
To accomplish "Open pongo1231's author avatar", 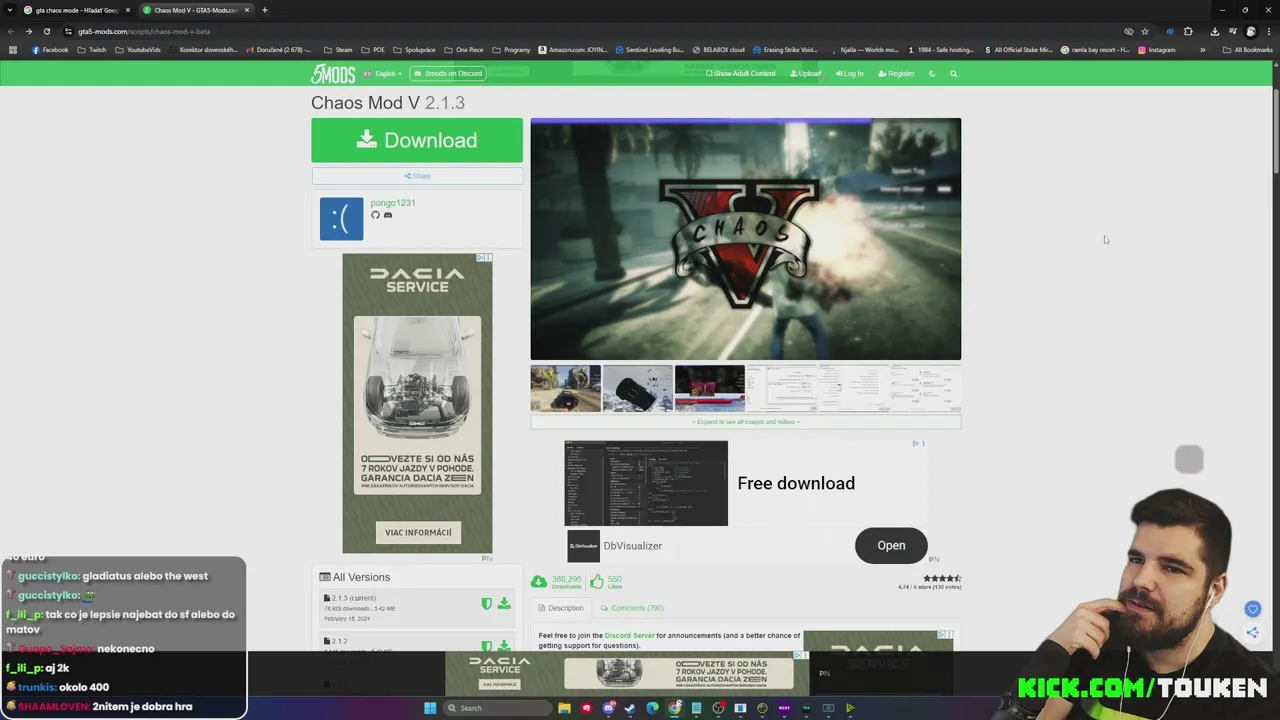I will pyautogui.click(x=341, y=219).
